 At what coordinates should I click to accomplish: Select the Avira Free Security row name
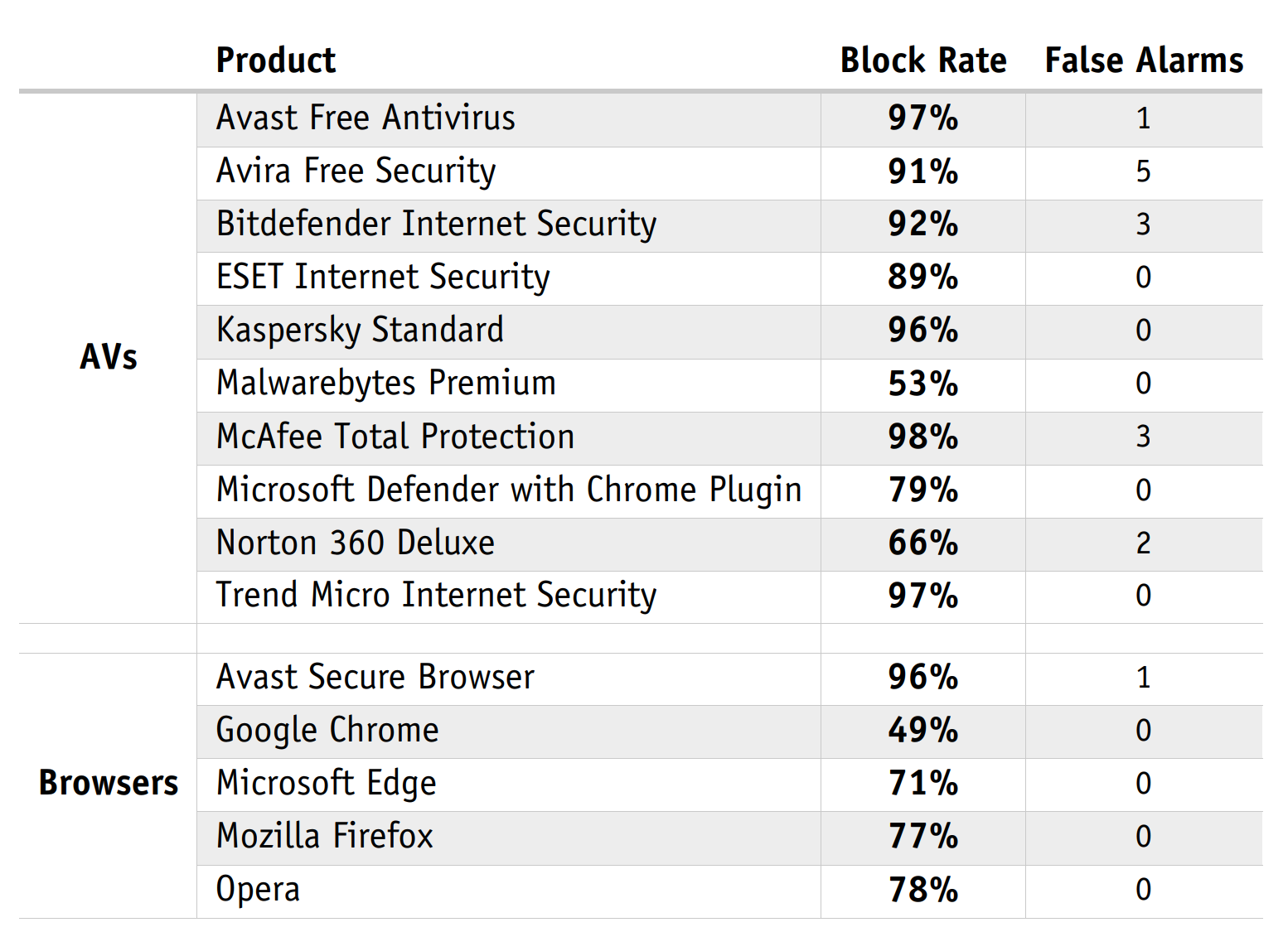pos(356,171)
